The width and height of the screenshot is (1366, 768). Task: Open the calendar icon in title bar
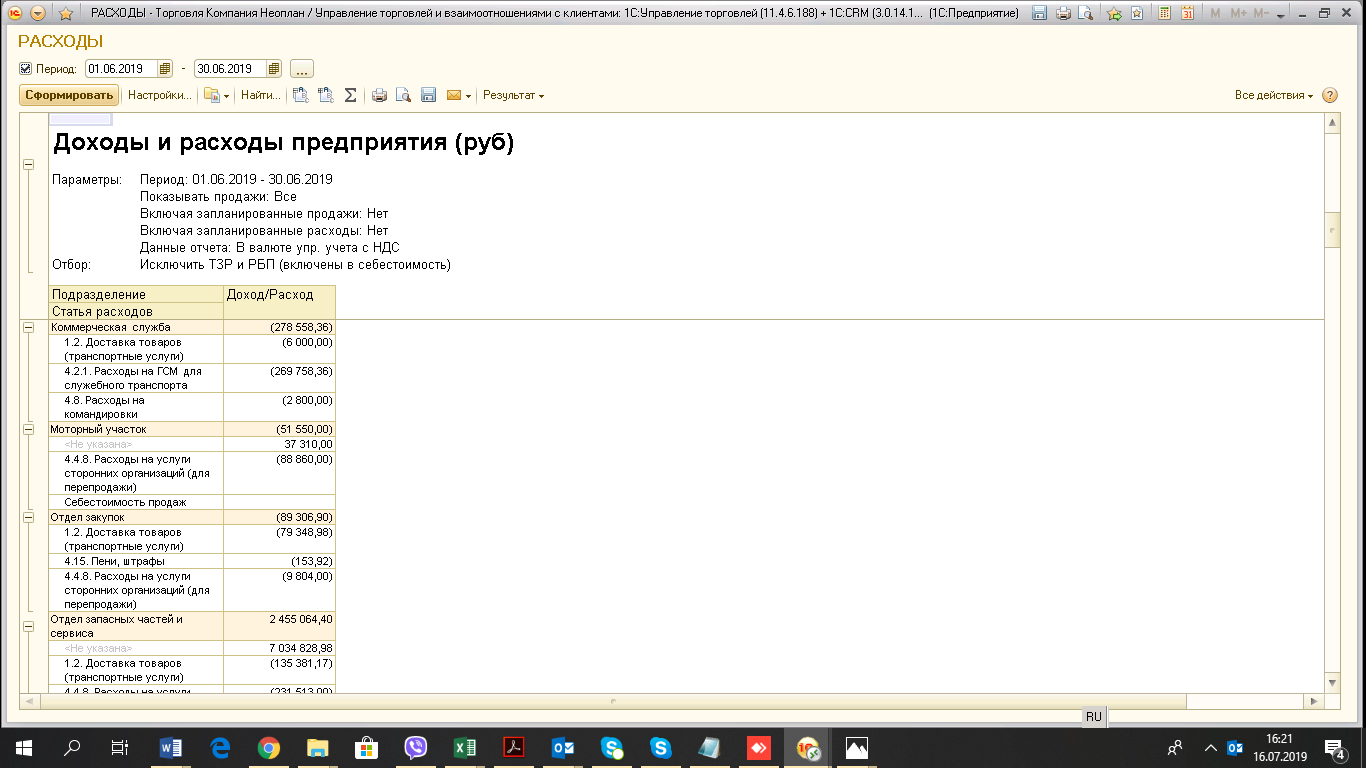point(1187,14)
